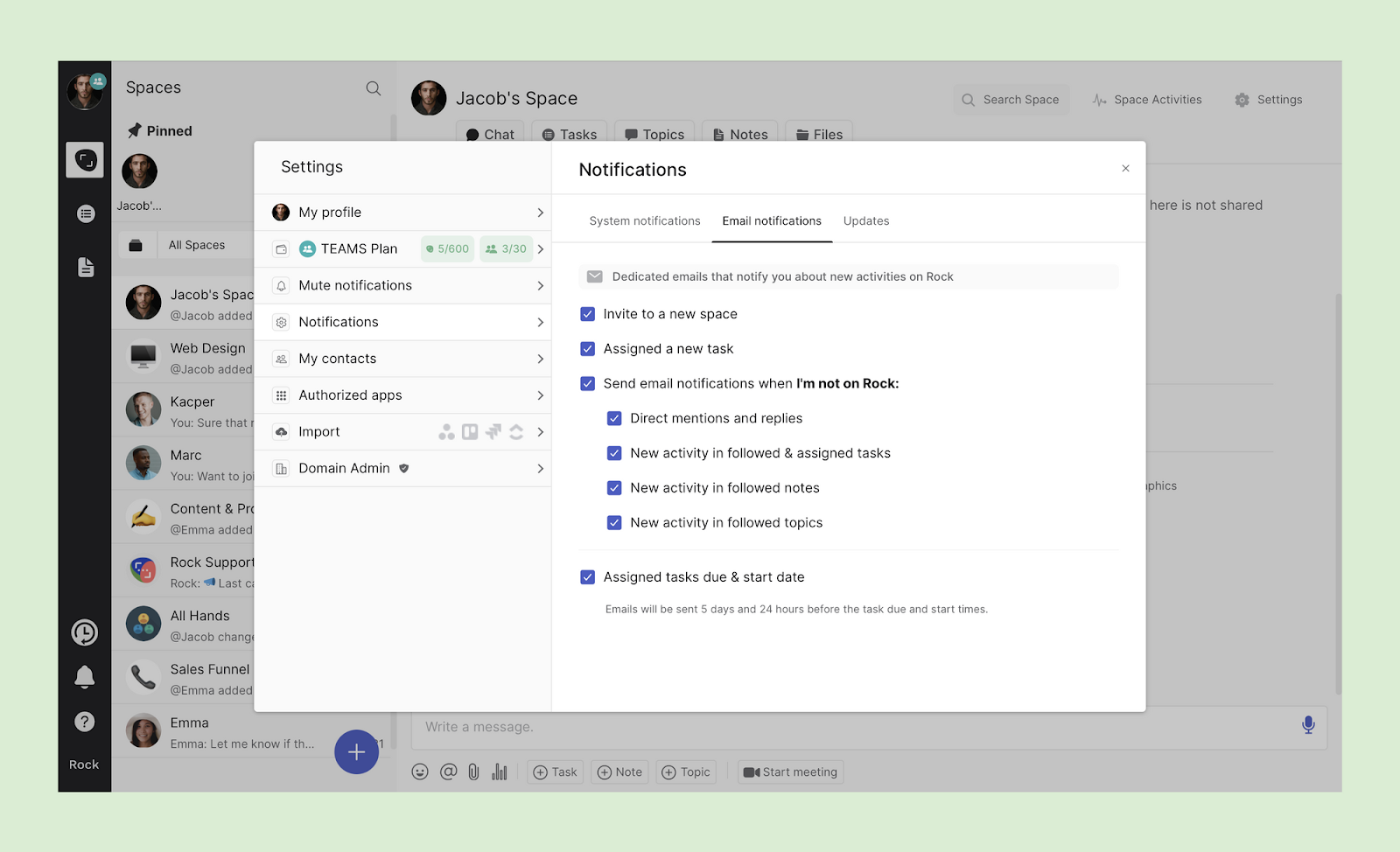Open the emoji picker icon
1400x852 pixels.
tap(420, 772)
